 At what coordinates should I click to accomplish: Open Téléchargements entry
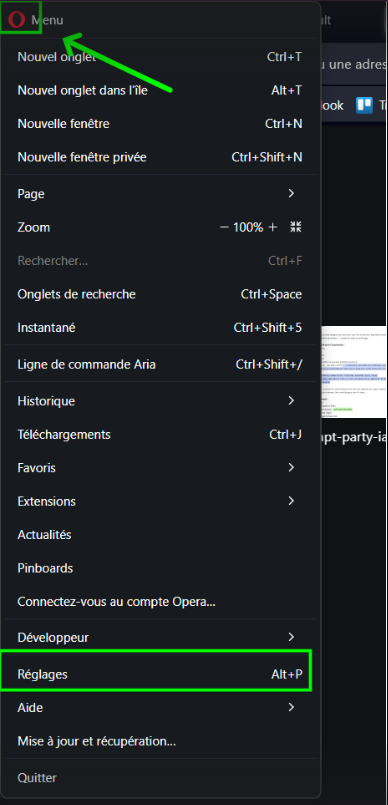click(x=161, y=435)
